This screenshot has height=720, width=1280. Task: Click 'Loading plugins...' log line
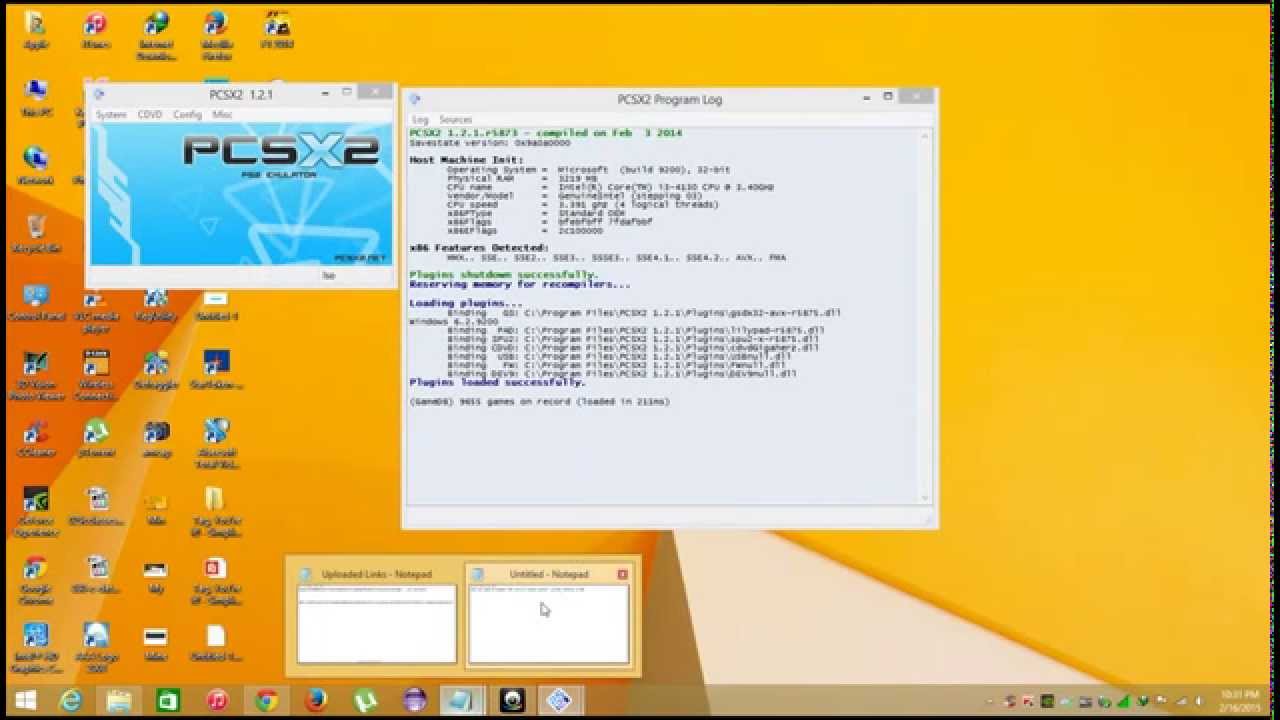[x=465, y=303]
